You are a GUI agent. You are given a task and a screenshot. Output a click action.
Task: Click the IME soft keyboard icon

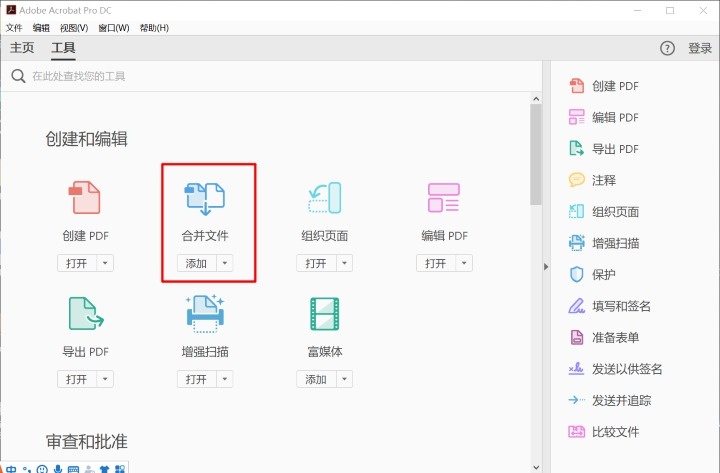tap(73, 469)
